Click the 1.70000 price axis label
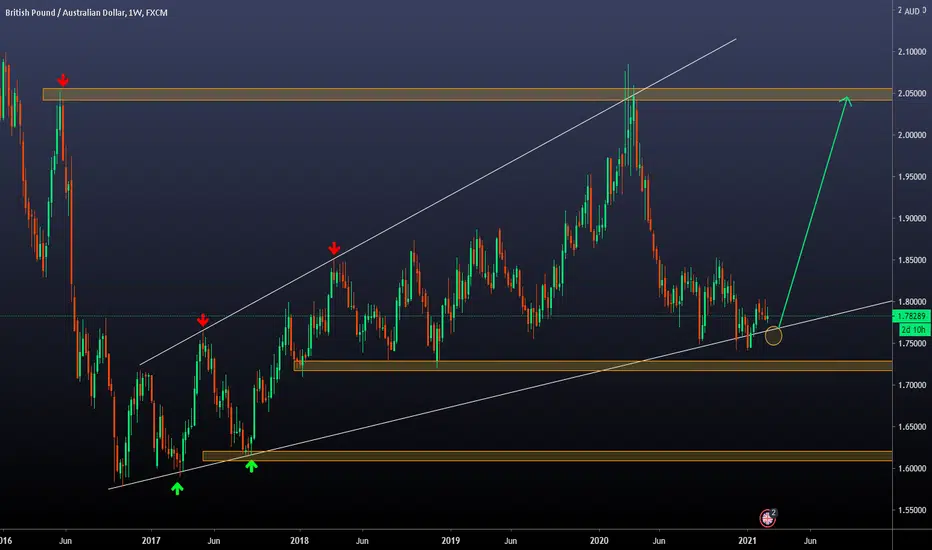Viewport: 932px width, 550px height. pyautogui.click(x=912, y=385)
